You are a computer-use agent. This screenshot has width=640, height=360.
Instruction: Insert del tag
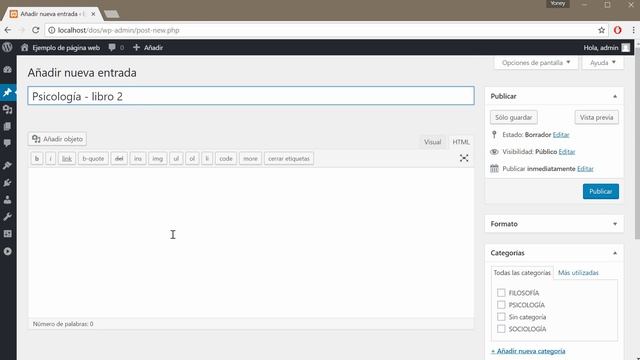[x=119, y=158]
